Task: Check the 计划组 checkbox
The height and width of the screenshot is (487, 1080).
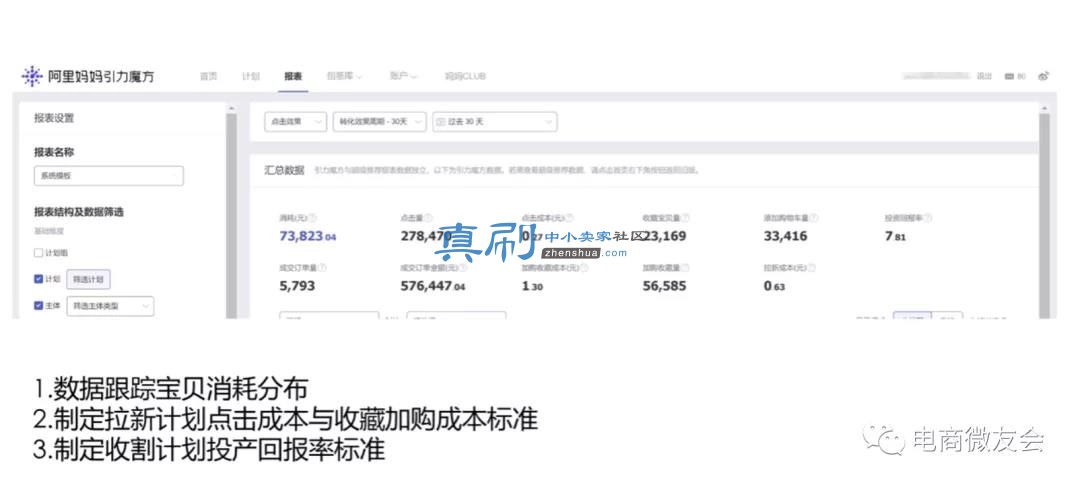Action: pyautogui.click(x=39, y=253)
